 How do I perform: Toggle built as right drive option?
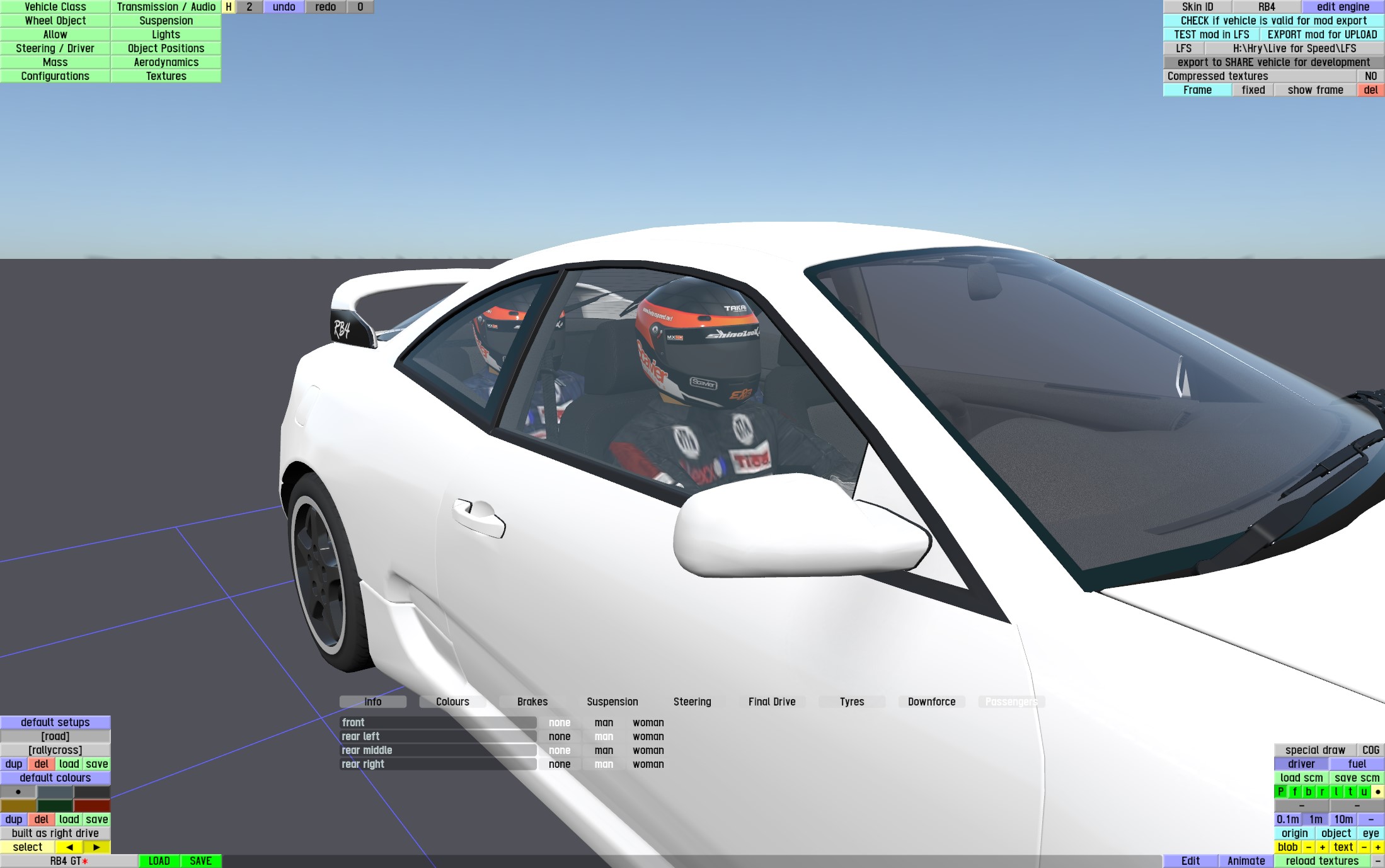[x=55, y=833]
